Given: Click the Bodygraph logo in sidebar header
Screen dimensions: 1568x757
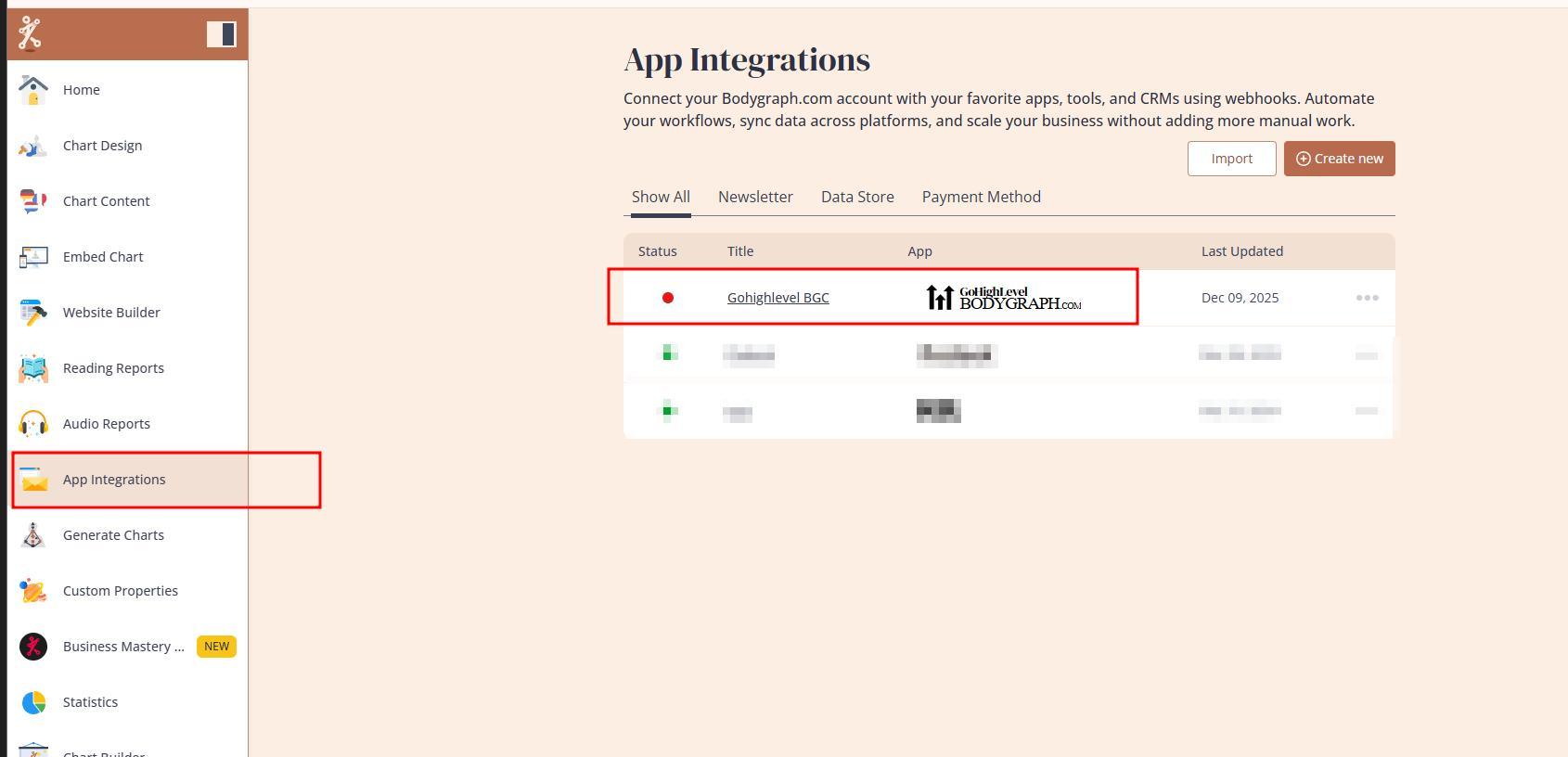Looking at the screenshot, I should coord(30,33).
